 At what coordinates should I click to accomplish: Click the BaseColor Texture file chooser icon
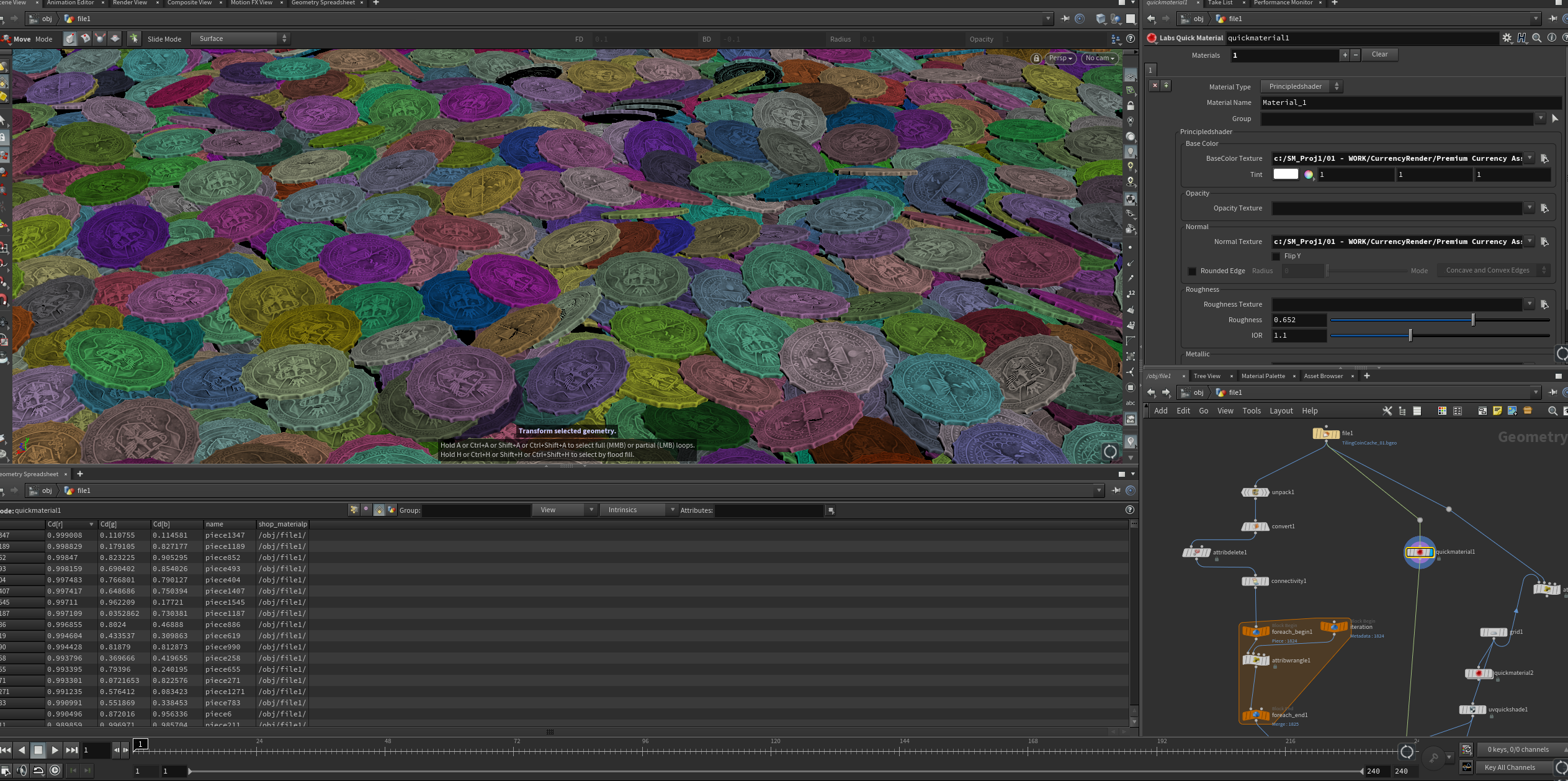1544,159
